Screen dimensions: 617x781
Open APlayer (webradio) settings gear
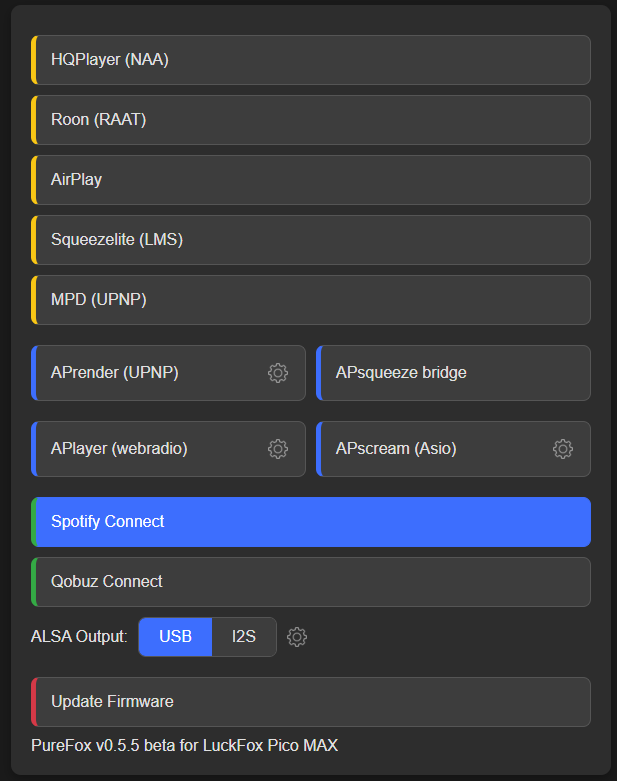coord(278,449)
